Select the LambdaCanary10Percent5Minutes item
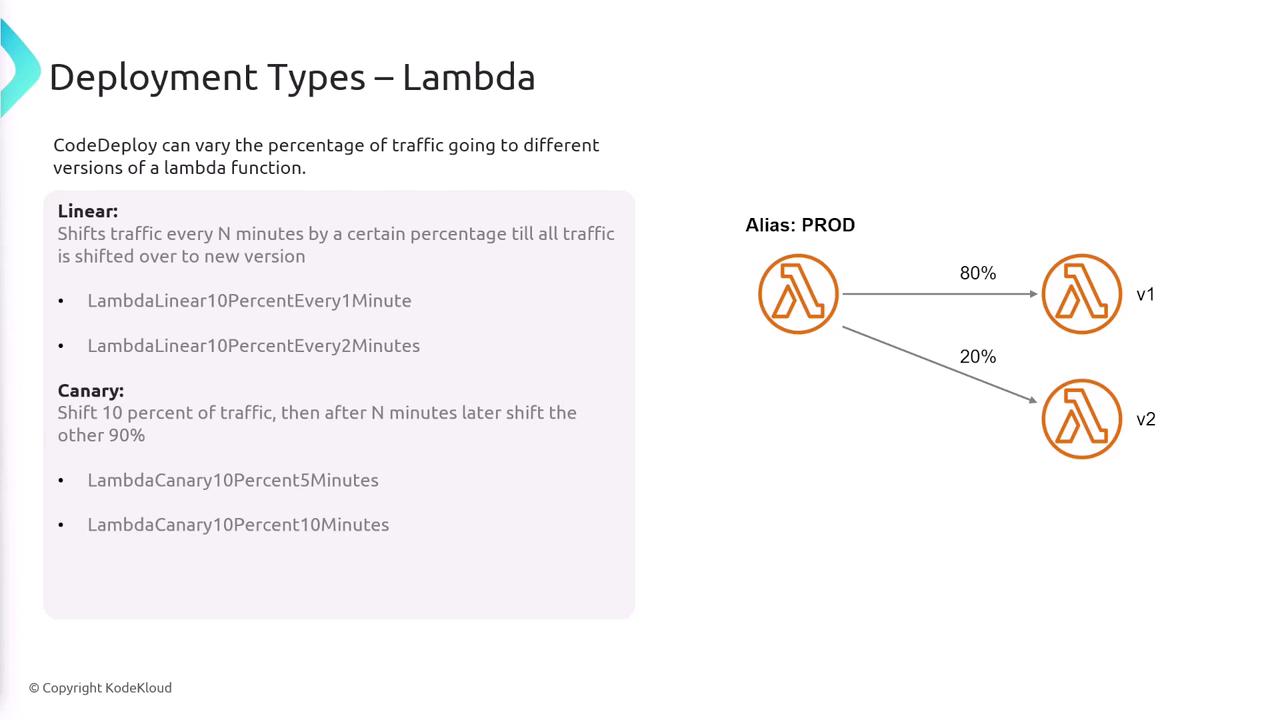 point(233,480)
